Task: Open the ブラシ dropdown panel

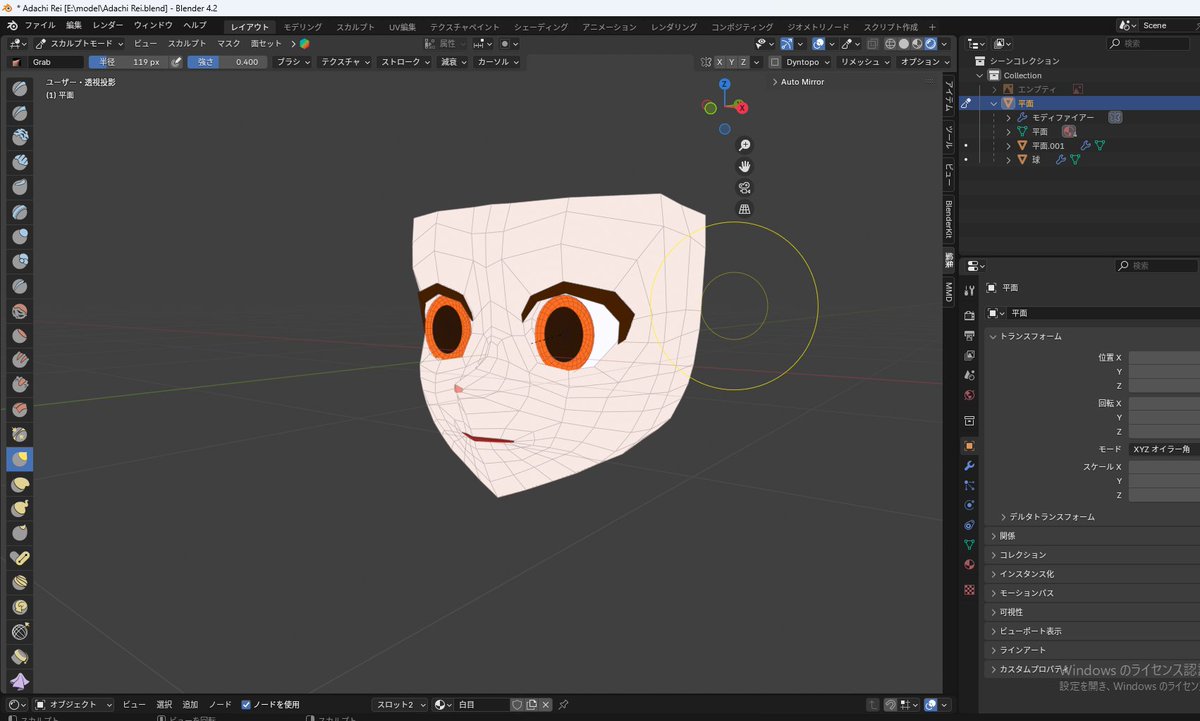Action: pyautogui.click(x=293, y=62)
